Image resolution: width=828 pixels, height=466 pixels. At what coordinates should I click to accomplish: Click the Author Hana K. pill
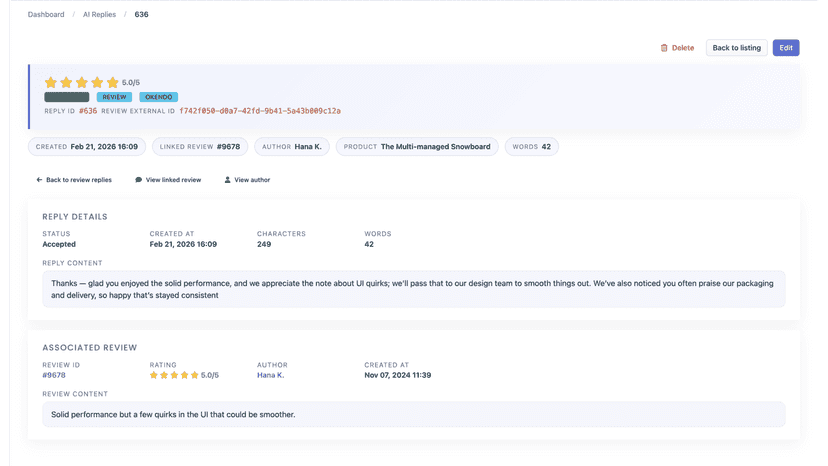tap(291, 147)
